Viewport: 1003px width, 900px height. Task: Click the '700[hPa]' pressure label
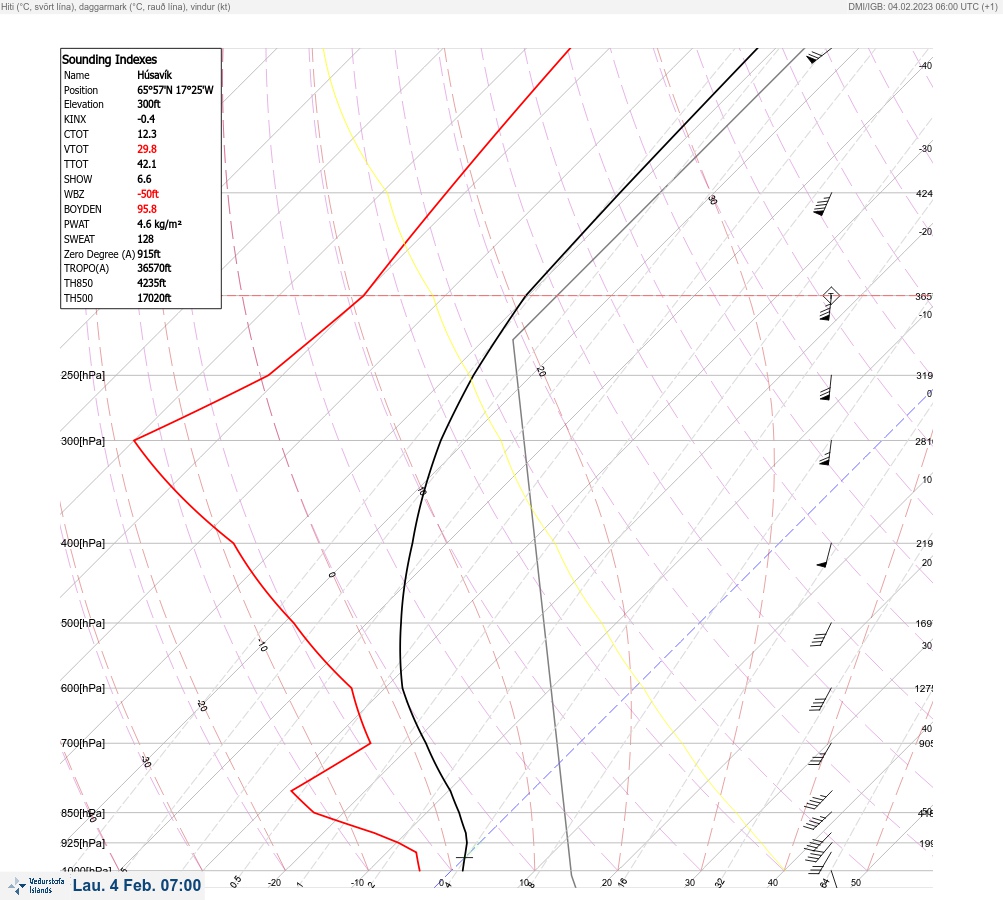[83, 743]
